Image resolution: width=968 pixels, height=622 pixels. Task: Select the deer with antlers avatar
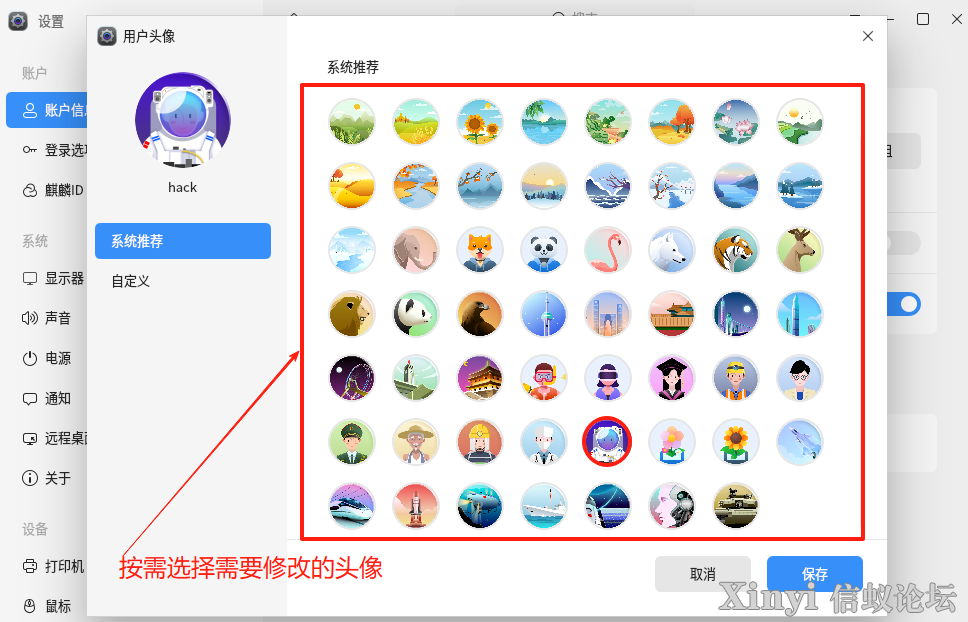(x=800, y=251)
